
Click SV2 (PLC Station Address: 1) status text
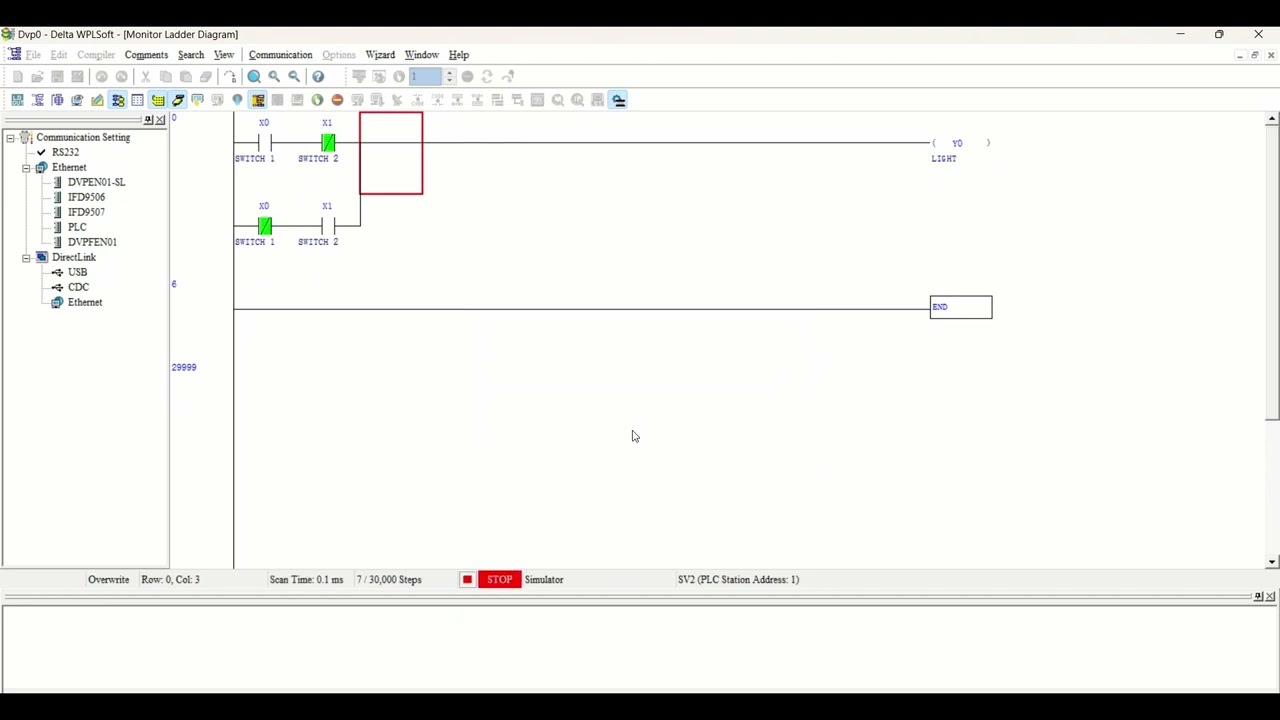738,580
